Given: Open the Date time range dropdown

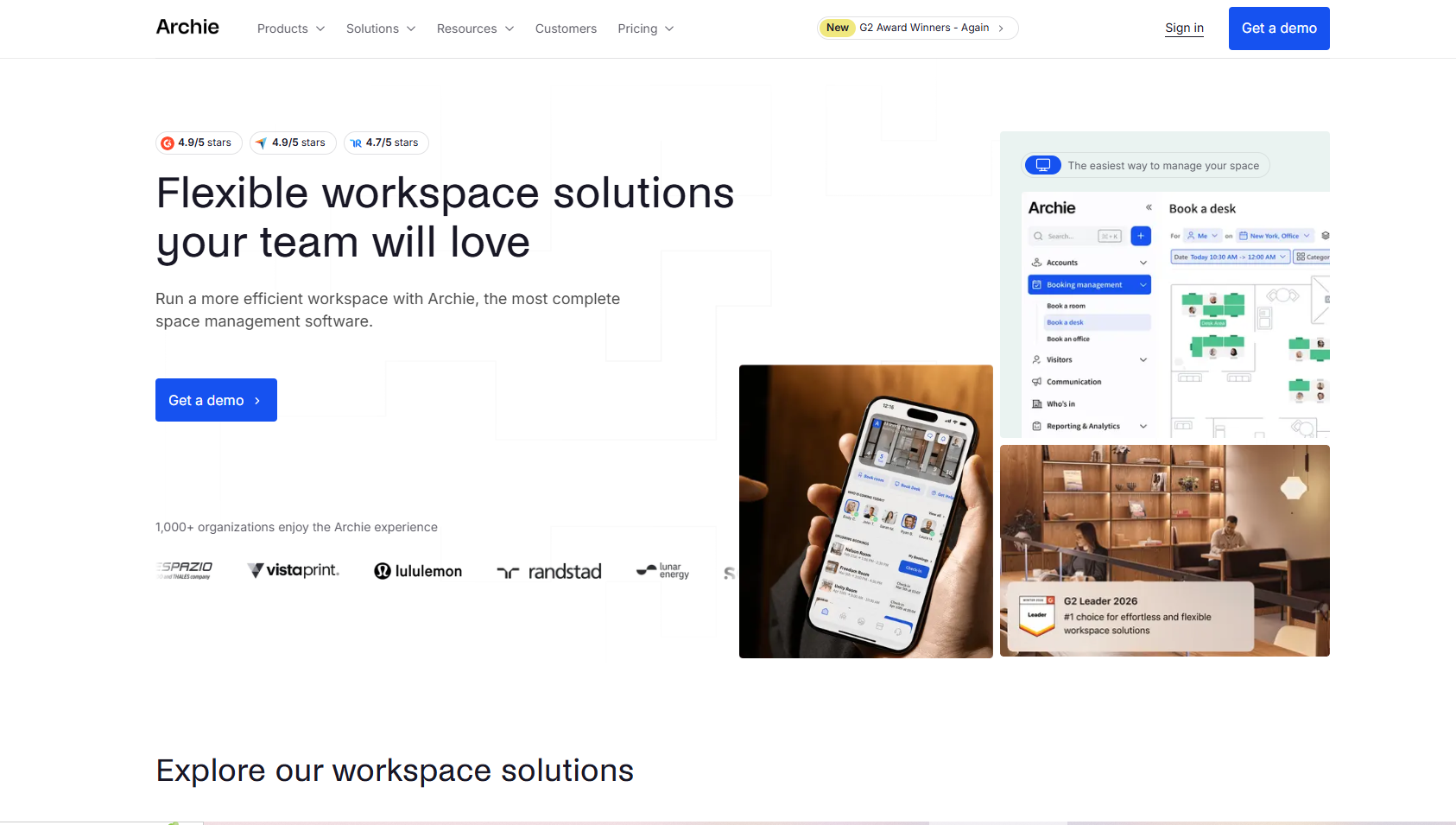Looking at the screenshot, I should point(1231,257).
